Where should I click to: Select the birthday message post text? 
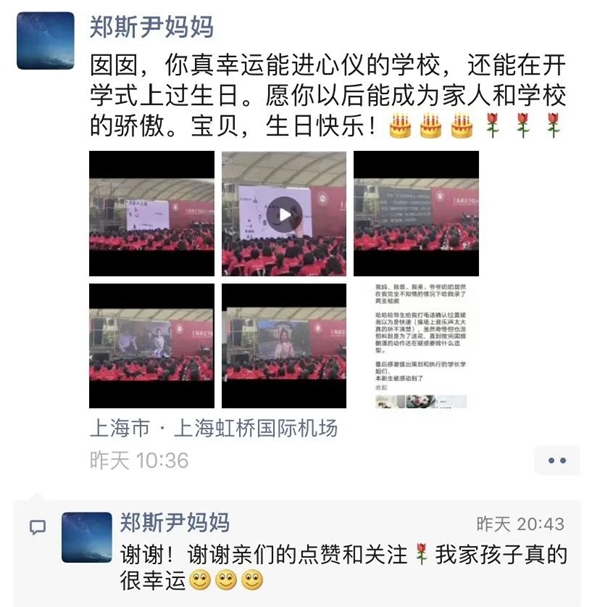327,96
